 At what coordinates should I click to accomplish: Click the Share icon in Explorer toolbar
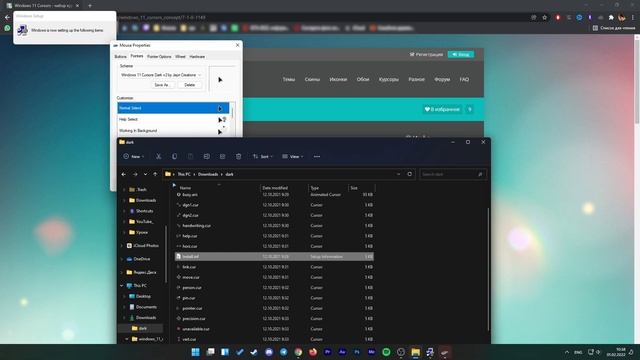[x=222, y=156]
